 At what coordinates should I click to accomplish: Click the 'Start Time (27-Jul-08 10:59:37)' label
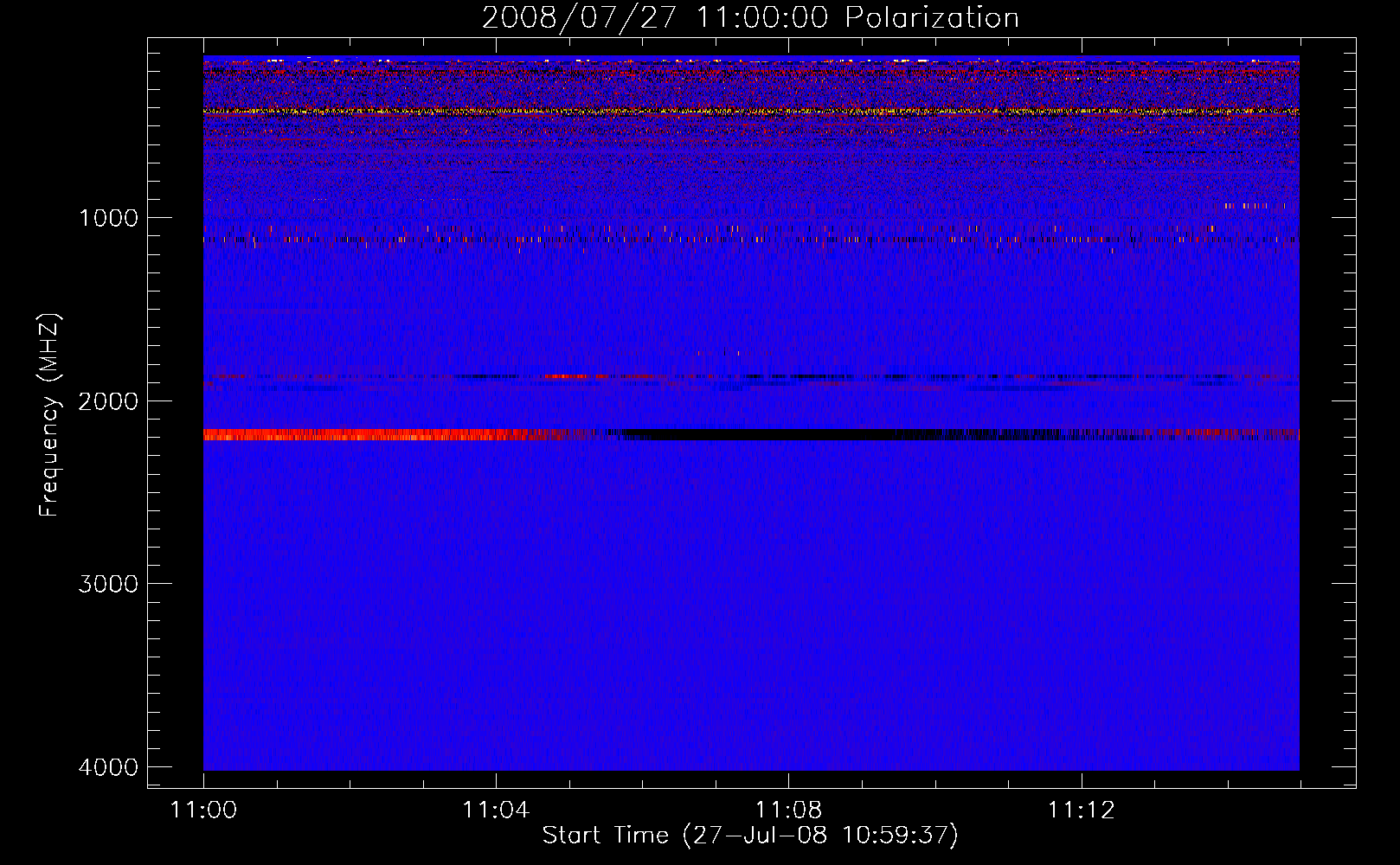pos(750,836)
